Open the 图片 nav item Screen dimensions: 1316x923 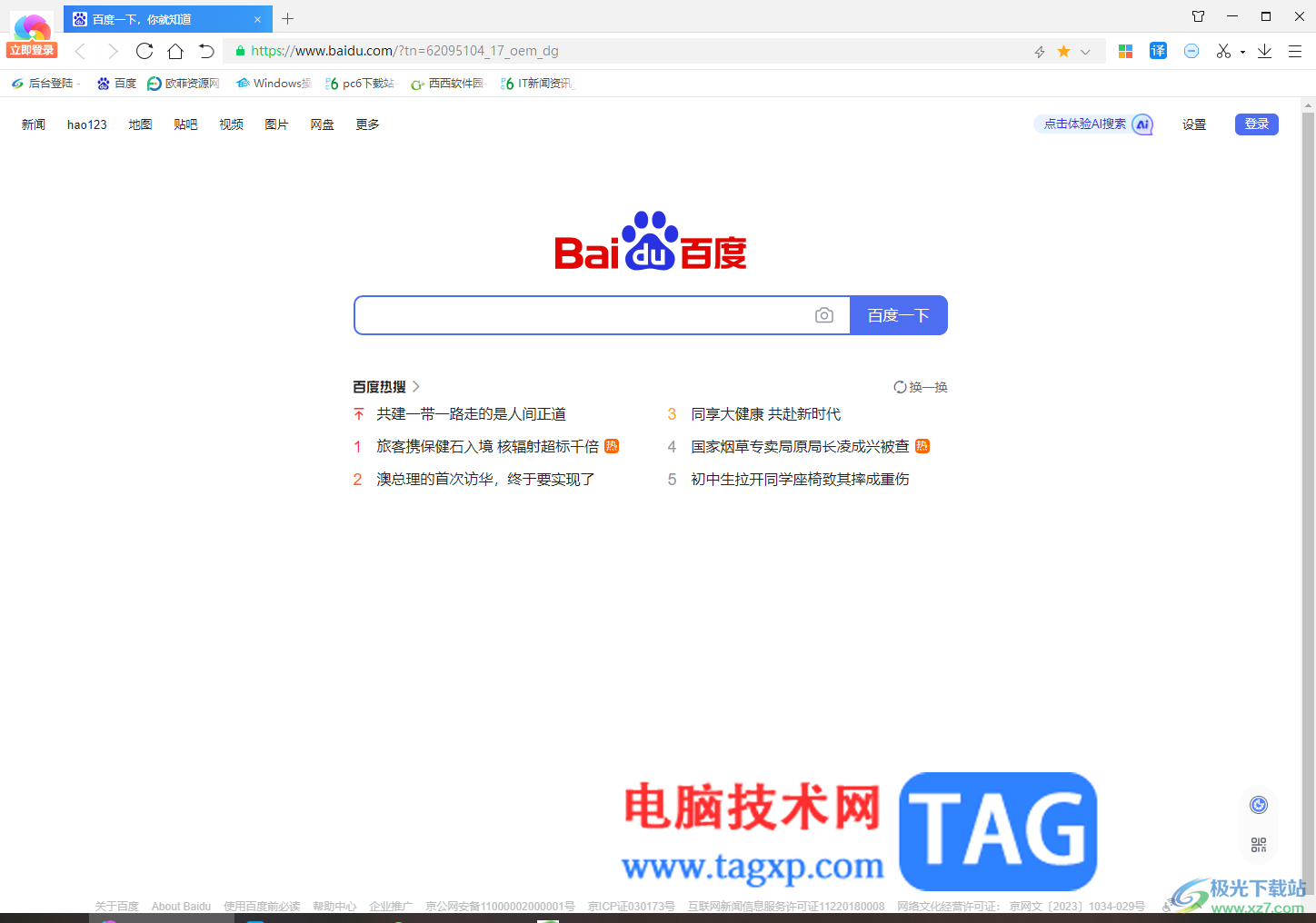(x=276, y=124)
